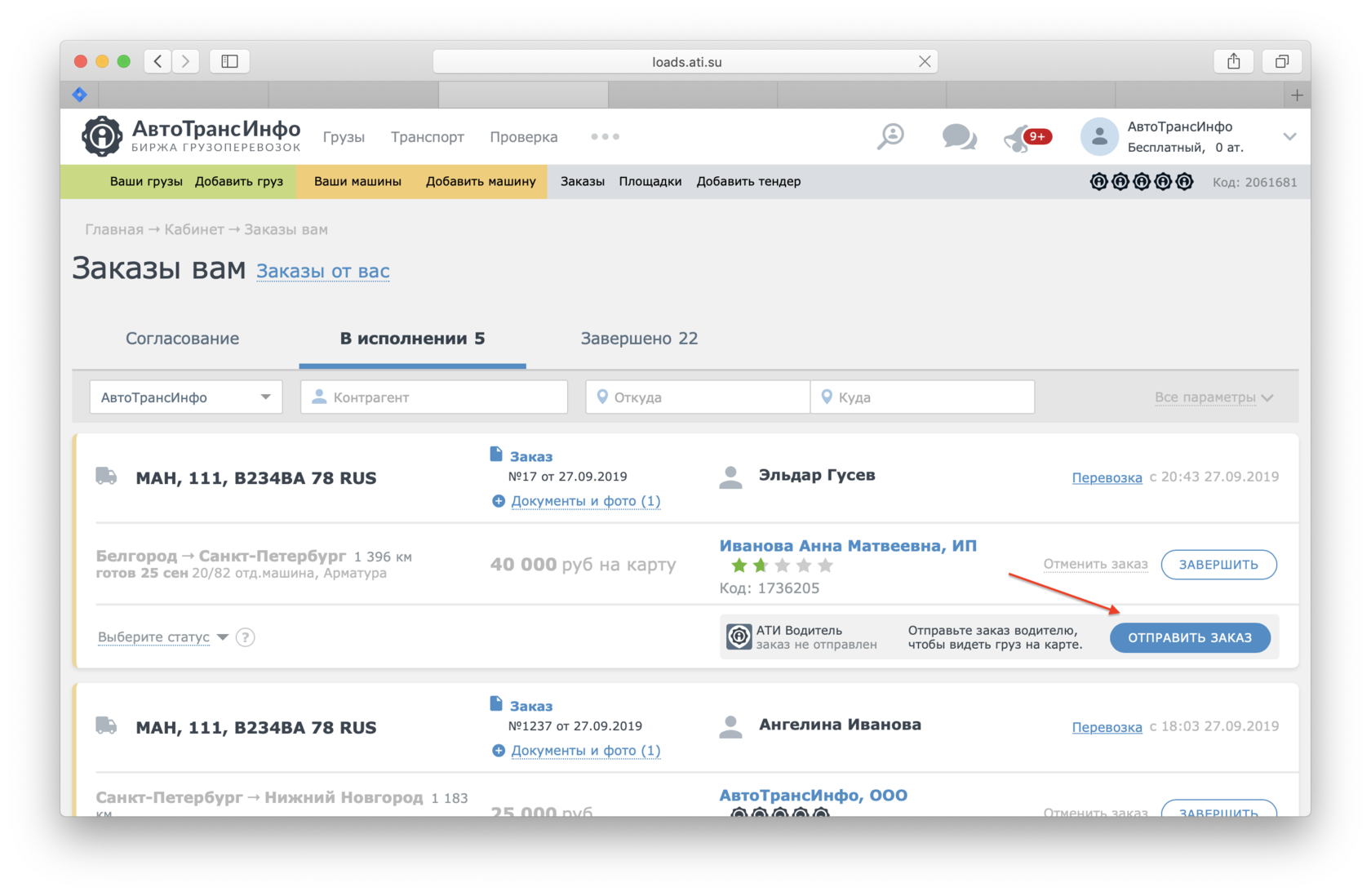The image size is (1371, 896).
Task: Open Ваши машины
Action: (x=357, y=181)
